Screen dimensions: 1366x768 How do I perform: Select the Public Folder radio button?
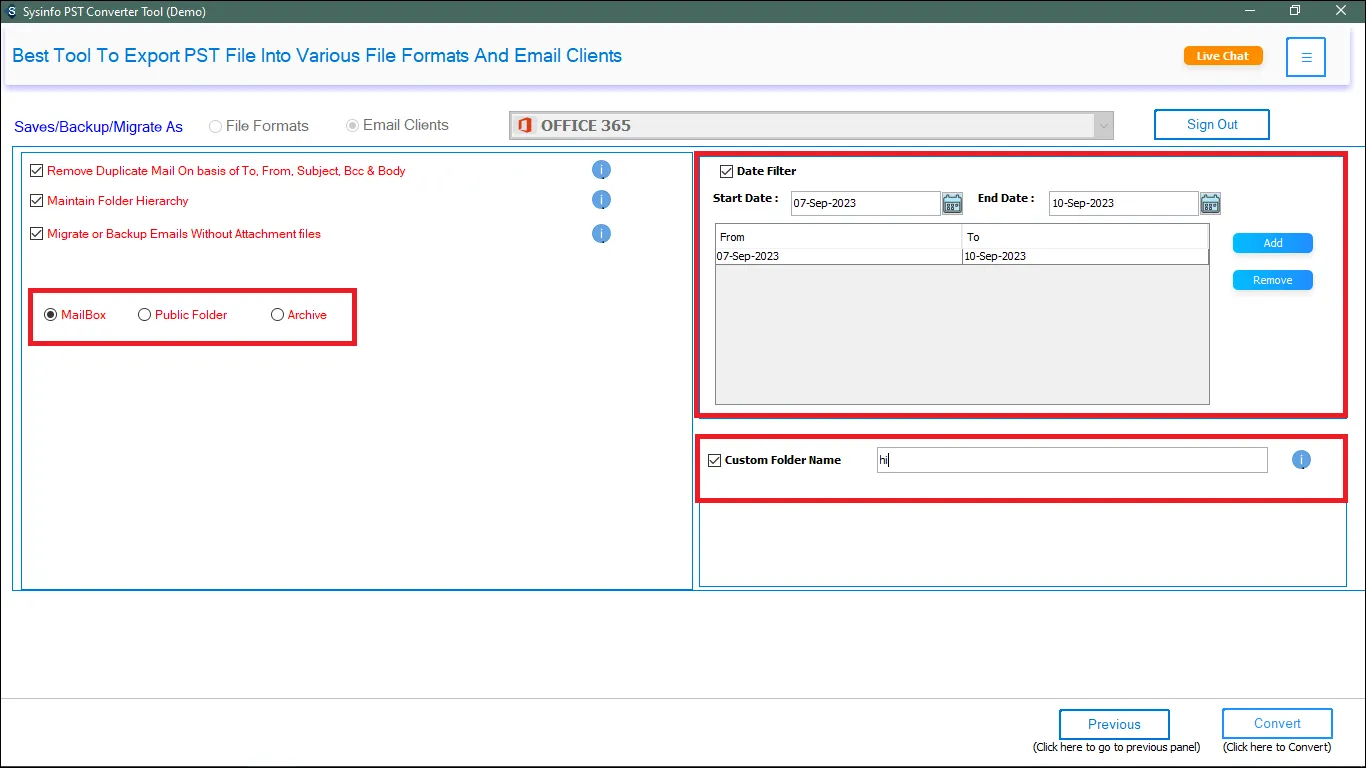pos(145,315)
